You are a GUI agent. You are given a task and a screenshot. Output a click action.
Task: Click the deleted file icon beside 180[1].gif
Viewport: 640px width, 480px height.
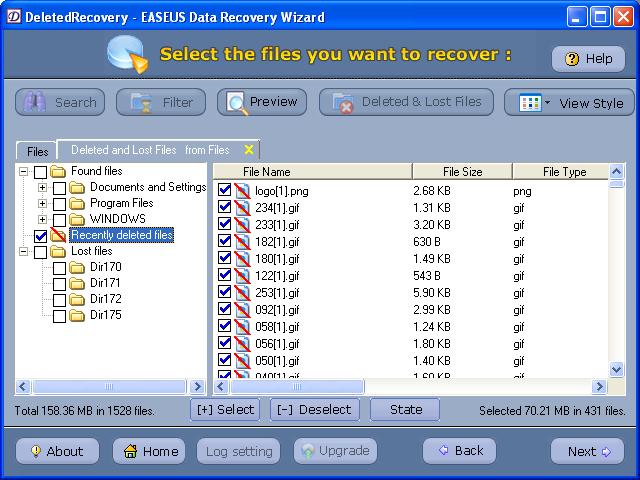(242, 259)
